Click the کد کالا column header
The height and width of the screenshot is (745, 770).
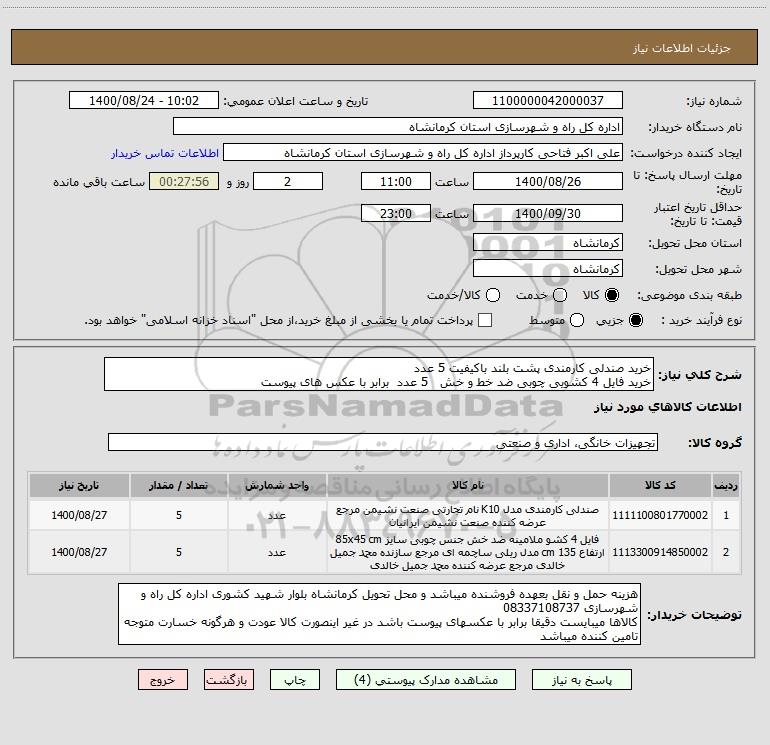(x=660, y=485)
